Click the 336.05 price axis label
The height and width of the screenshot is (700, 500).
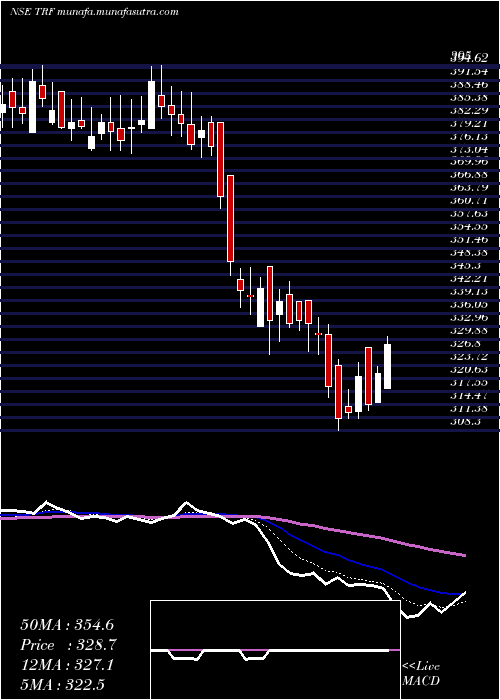469,304
